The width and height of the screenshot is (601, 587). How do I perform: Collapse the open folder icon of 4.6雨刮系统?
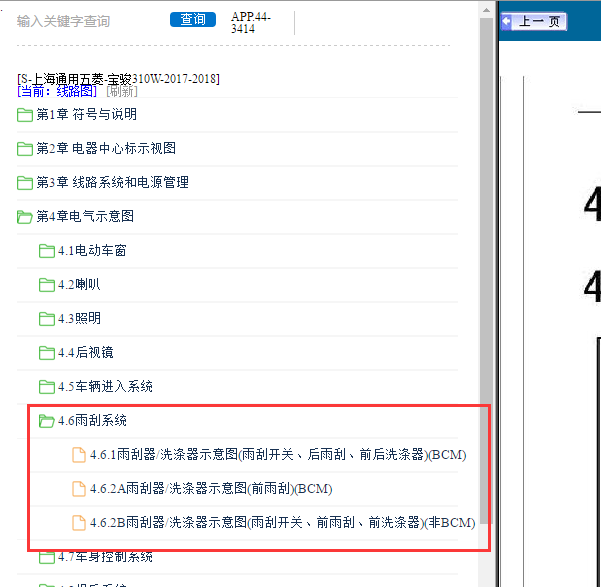click(x=47, y=421)
